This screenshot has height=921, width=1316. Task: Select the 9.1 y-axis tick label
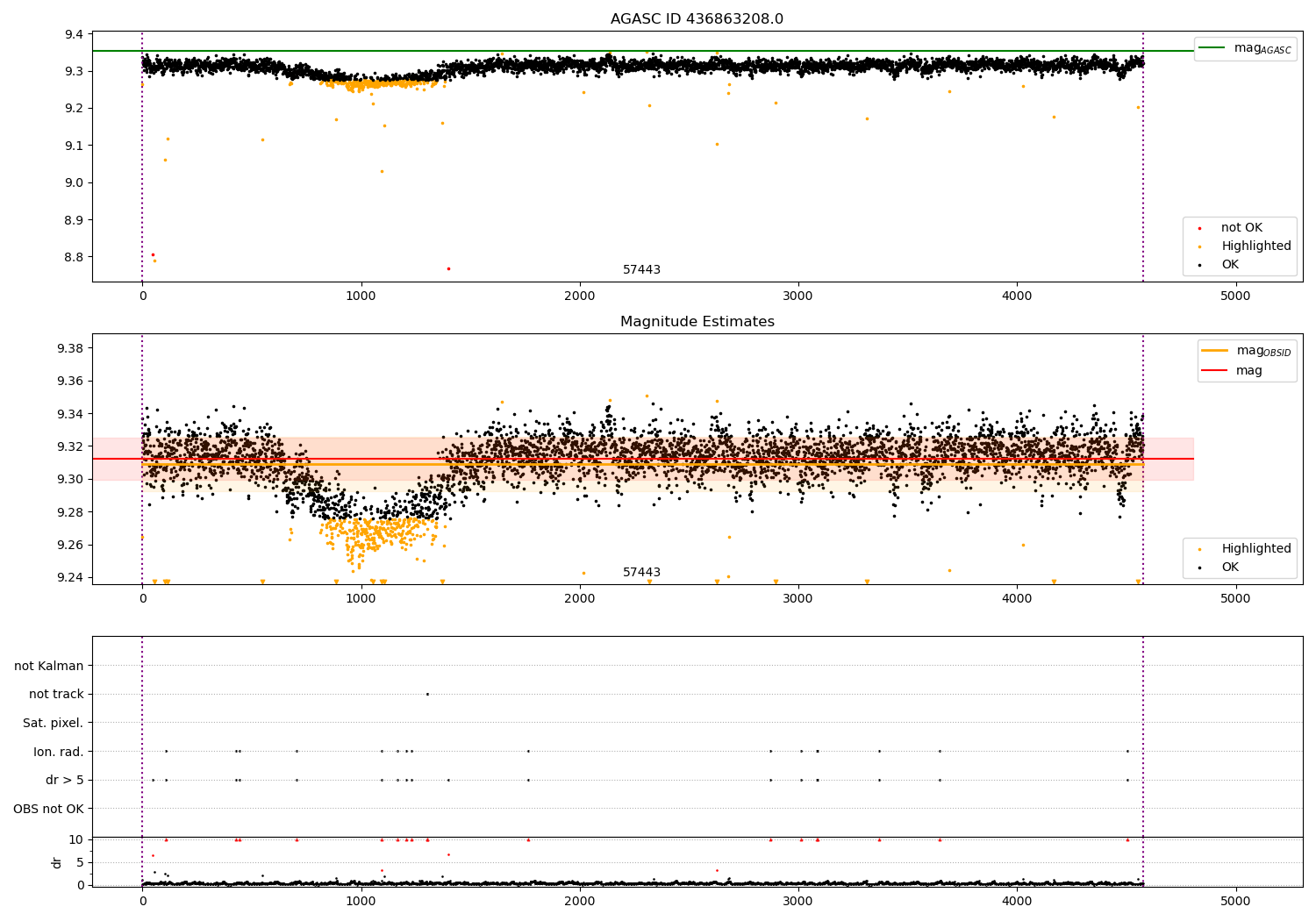[x=74, y=146]
